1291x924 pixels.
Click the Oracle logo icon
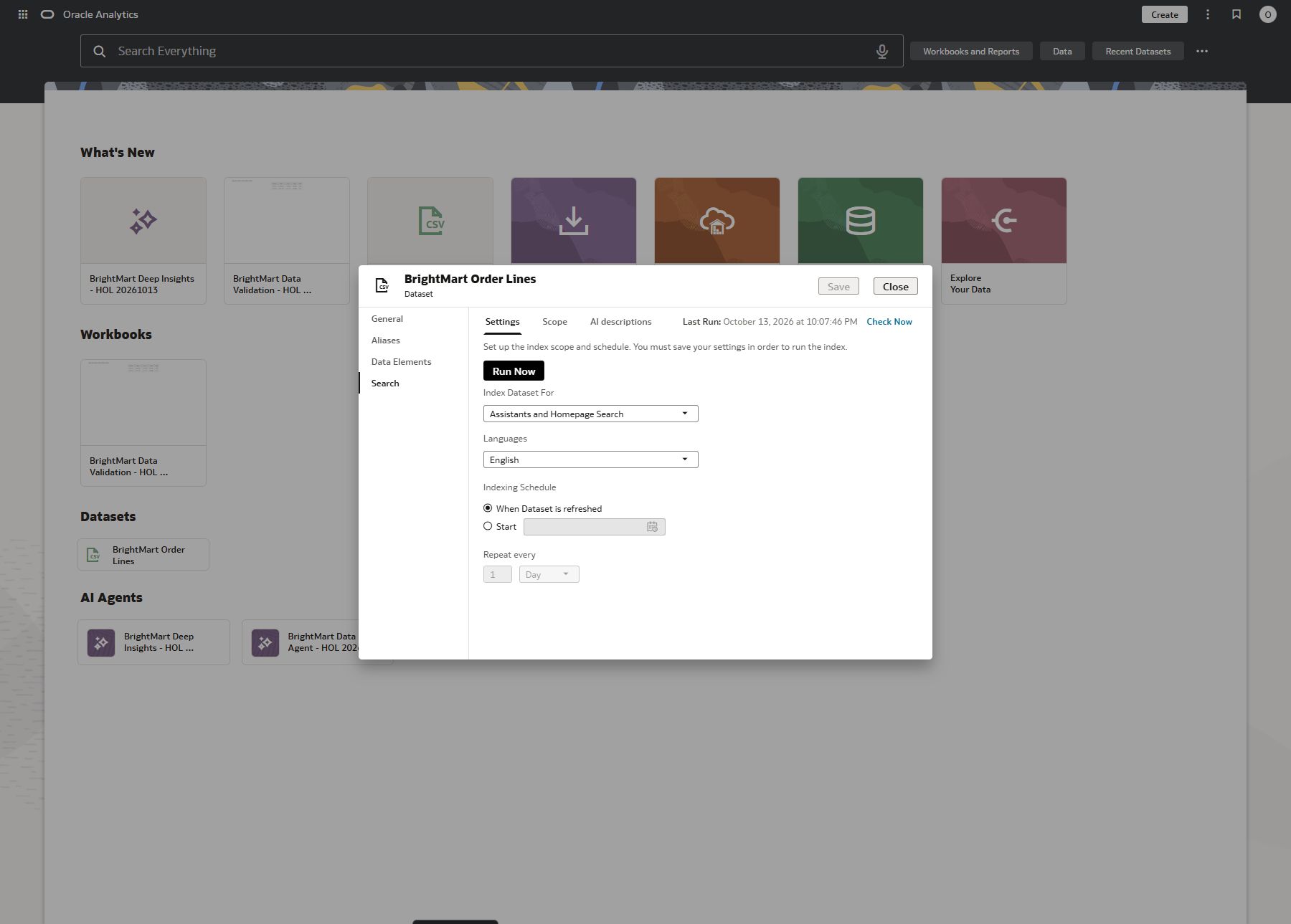[47, 14]
